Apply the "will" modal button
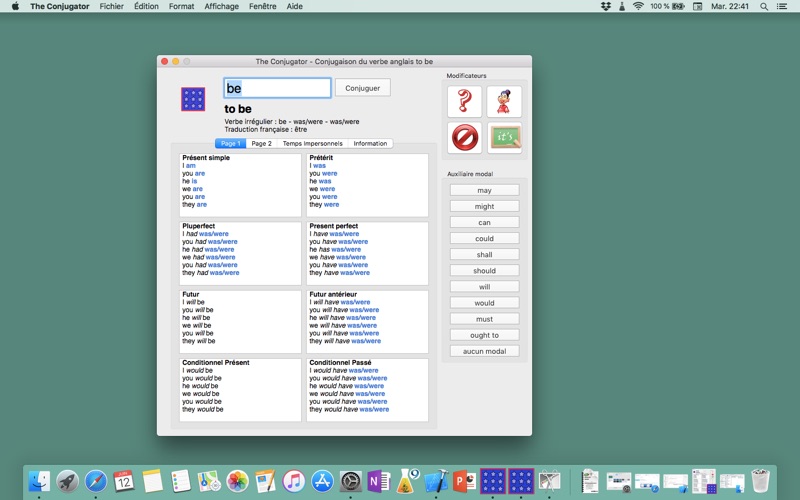 pos(484,287)
